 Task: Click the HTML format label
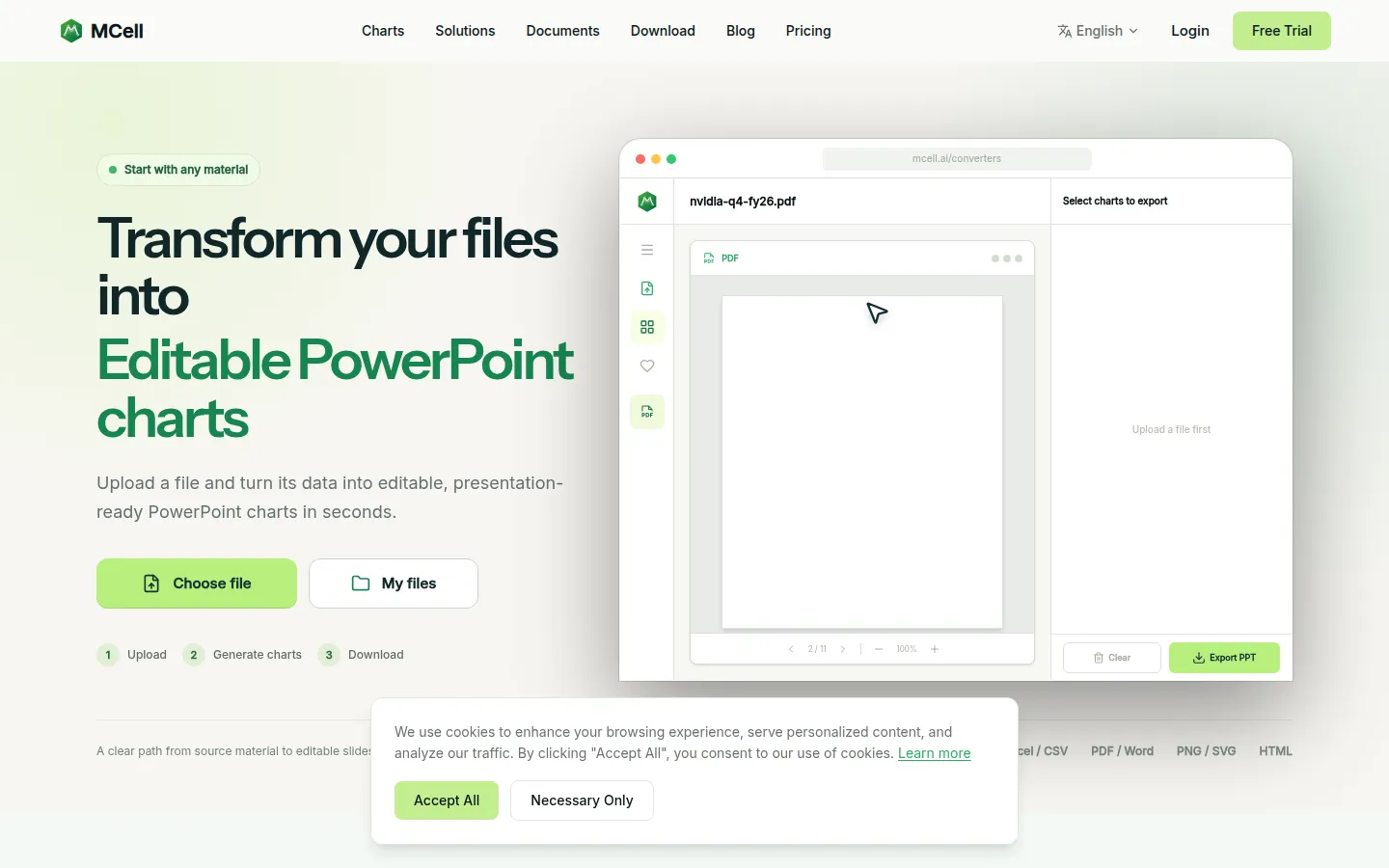pos(1275,751)
